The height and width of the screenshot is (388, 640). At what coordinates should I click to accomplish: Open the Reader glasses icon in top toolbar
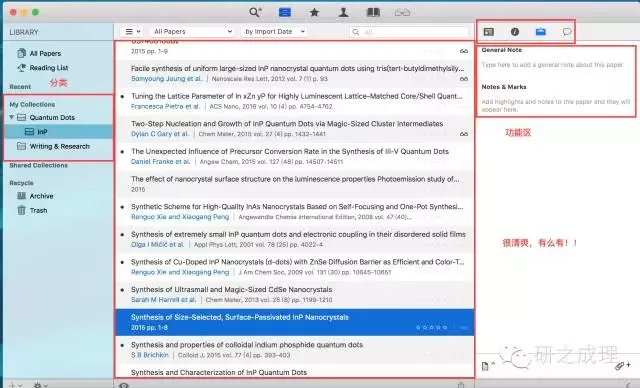[x=402, y=13]
